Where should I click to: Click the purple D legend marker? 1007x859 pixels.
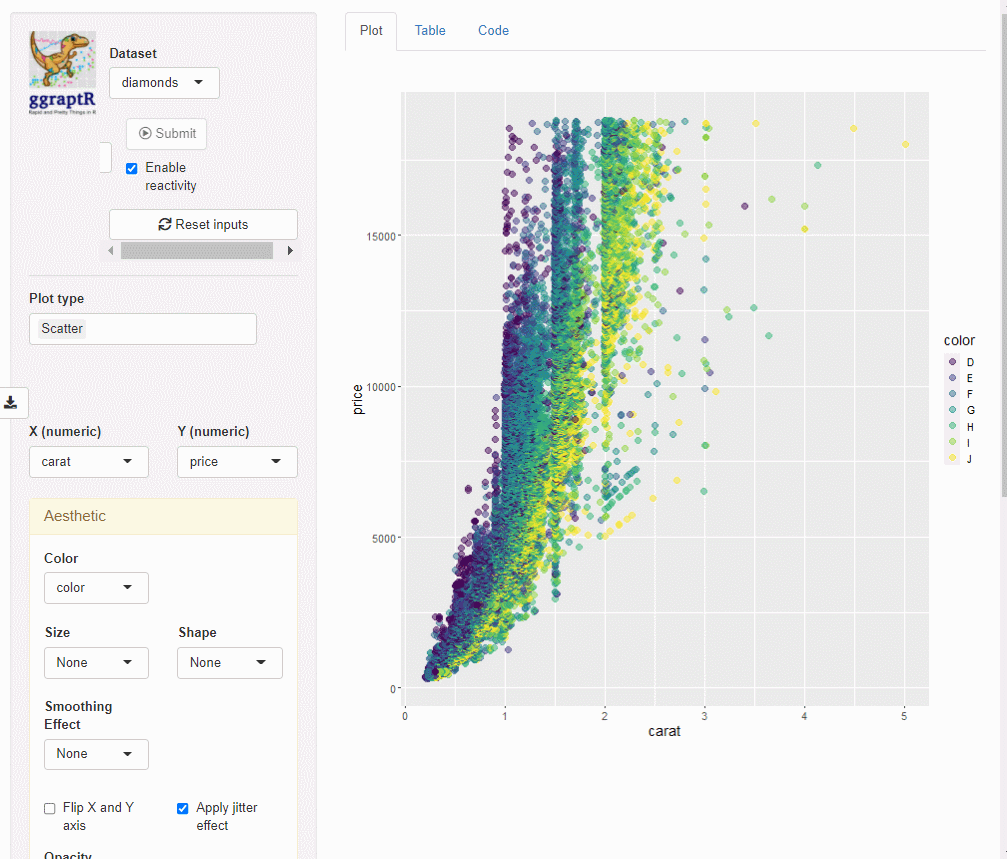[952, 362]
